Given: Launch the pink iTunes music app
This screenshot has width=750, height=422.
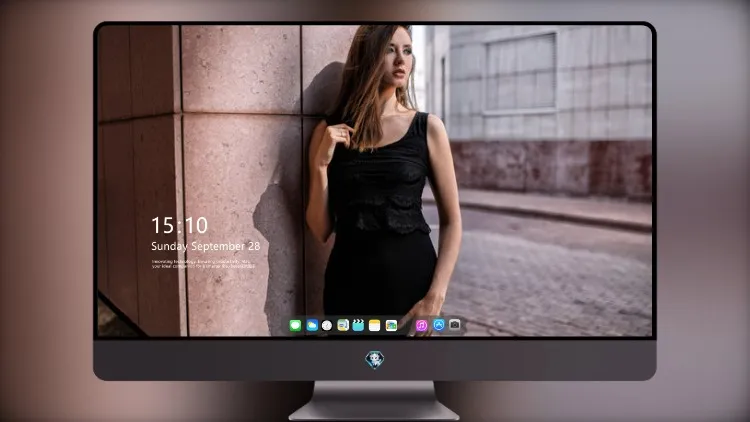Looking at the screenshot, I should click(x=421, y=326).
